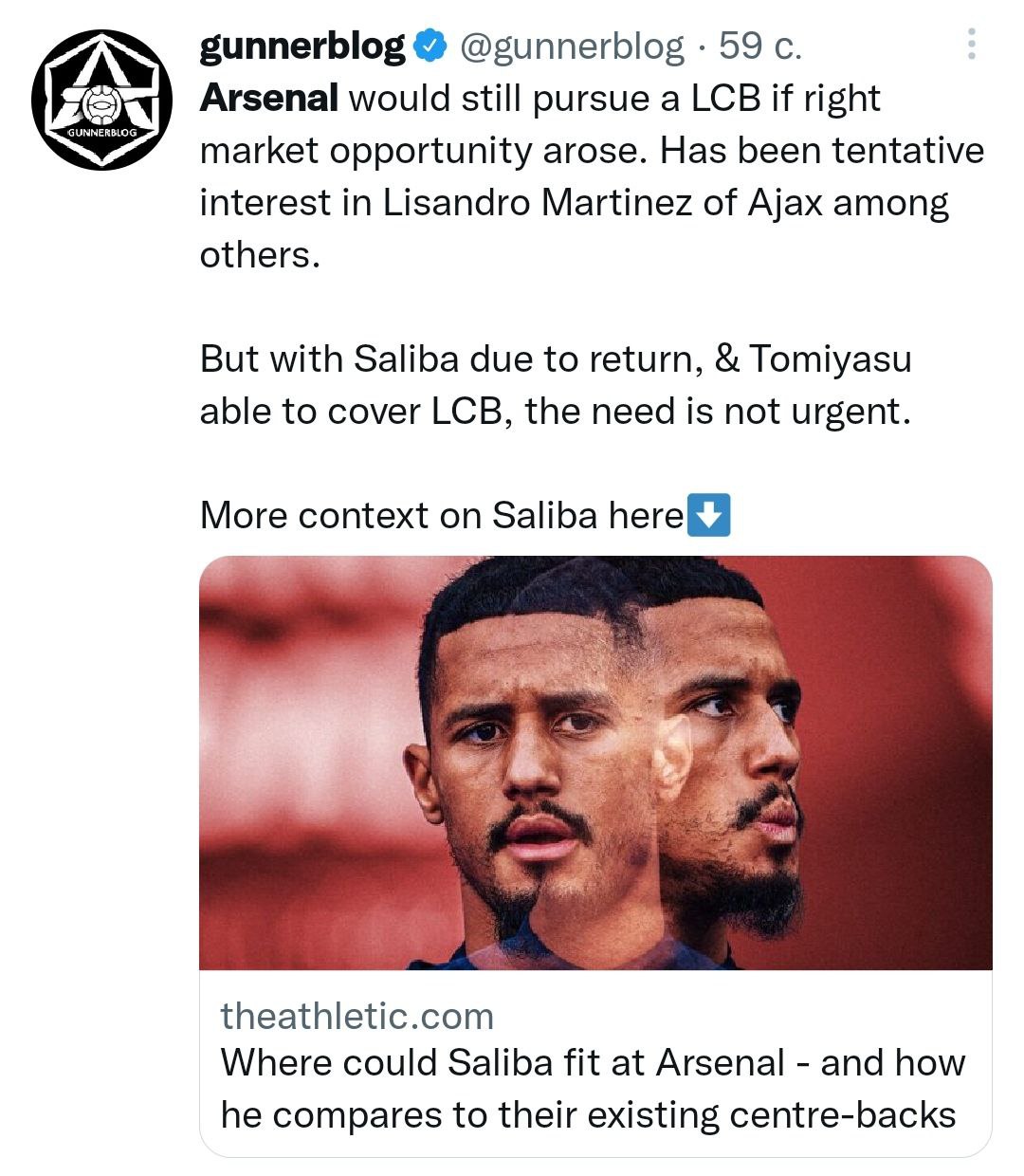Click the blue down-arrow emoji
This screenshot has height=1176, width=1024.
pos(708,515)
